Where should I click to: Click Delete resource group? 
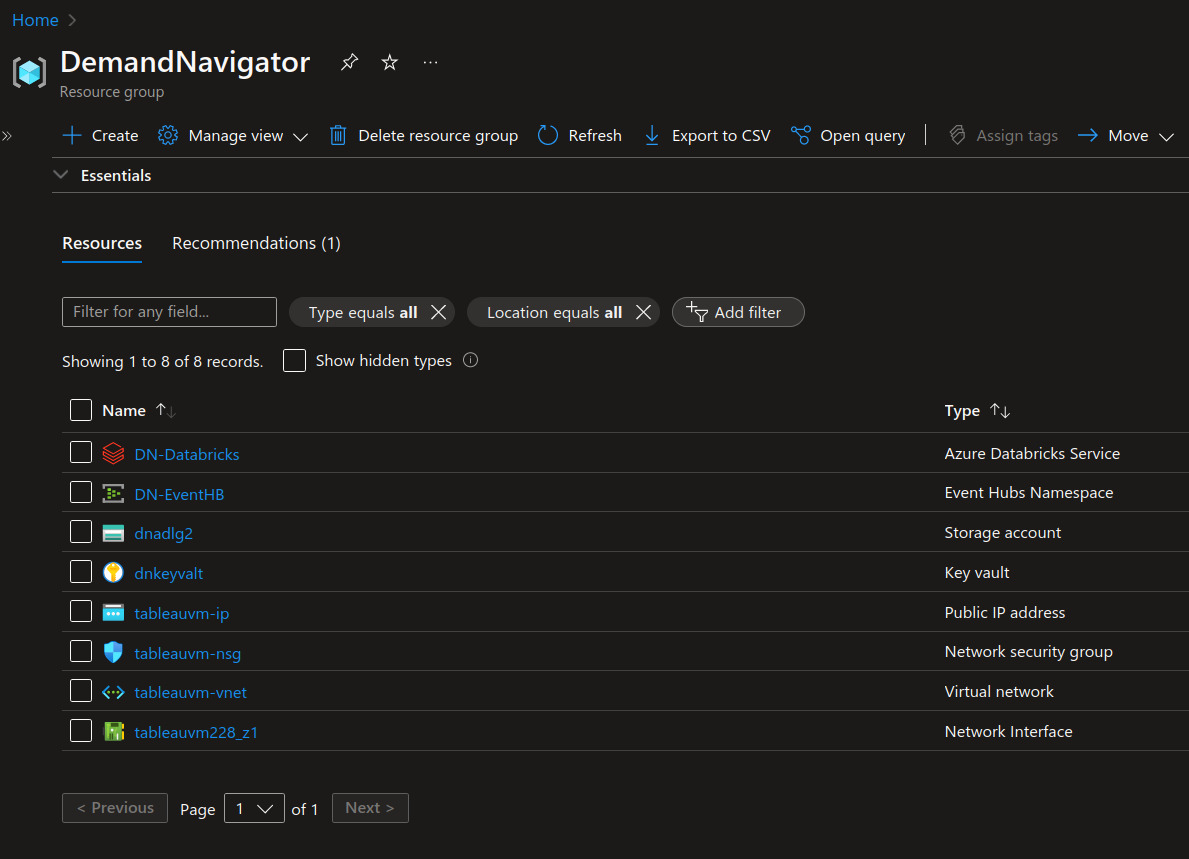[424, 136]
